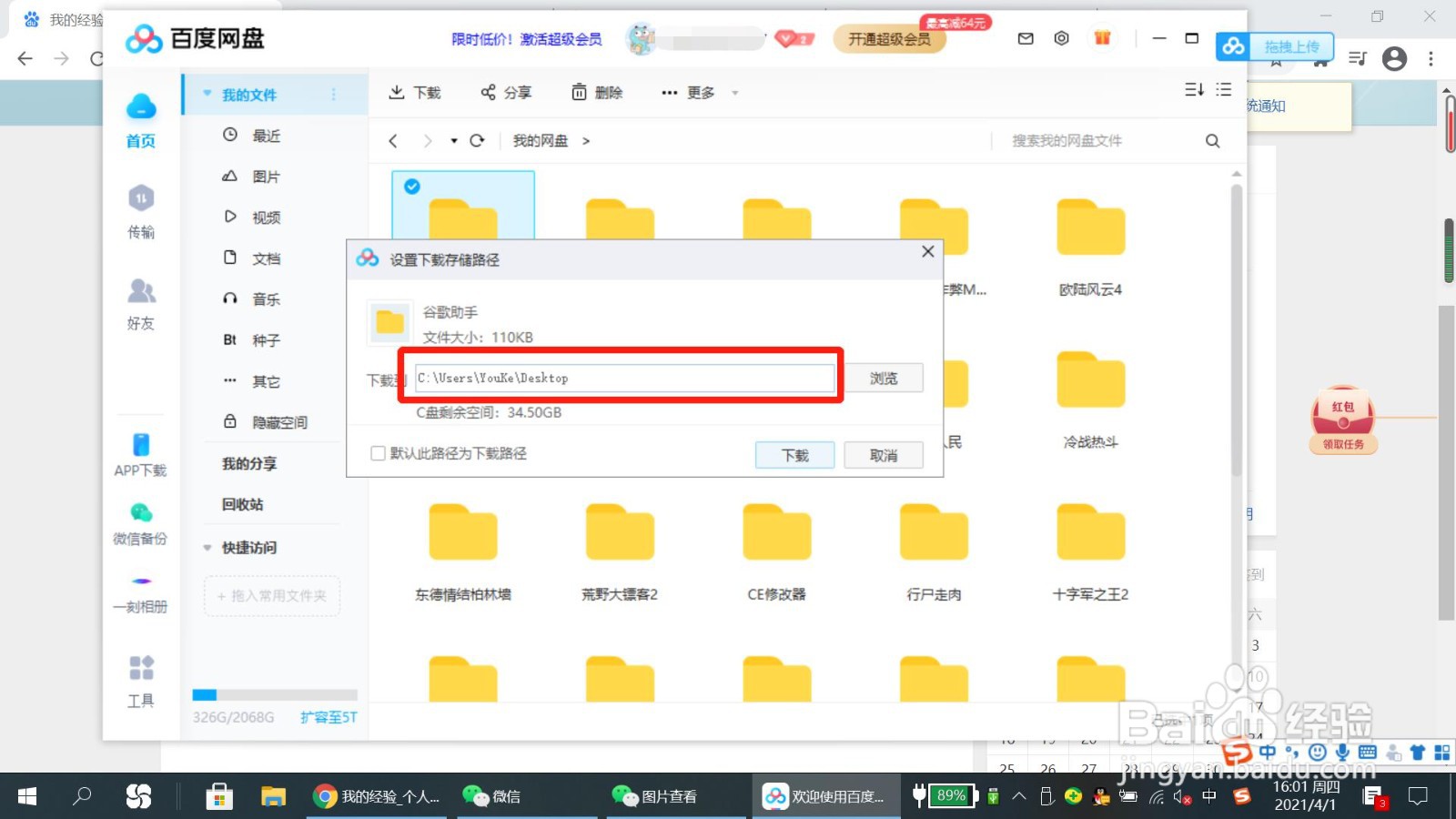Collapse the 我的文件 tree section
This screenshot has width=1456, height=819.
[x=207, y=94]
